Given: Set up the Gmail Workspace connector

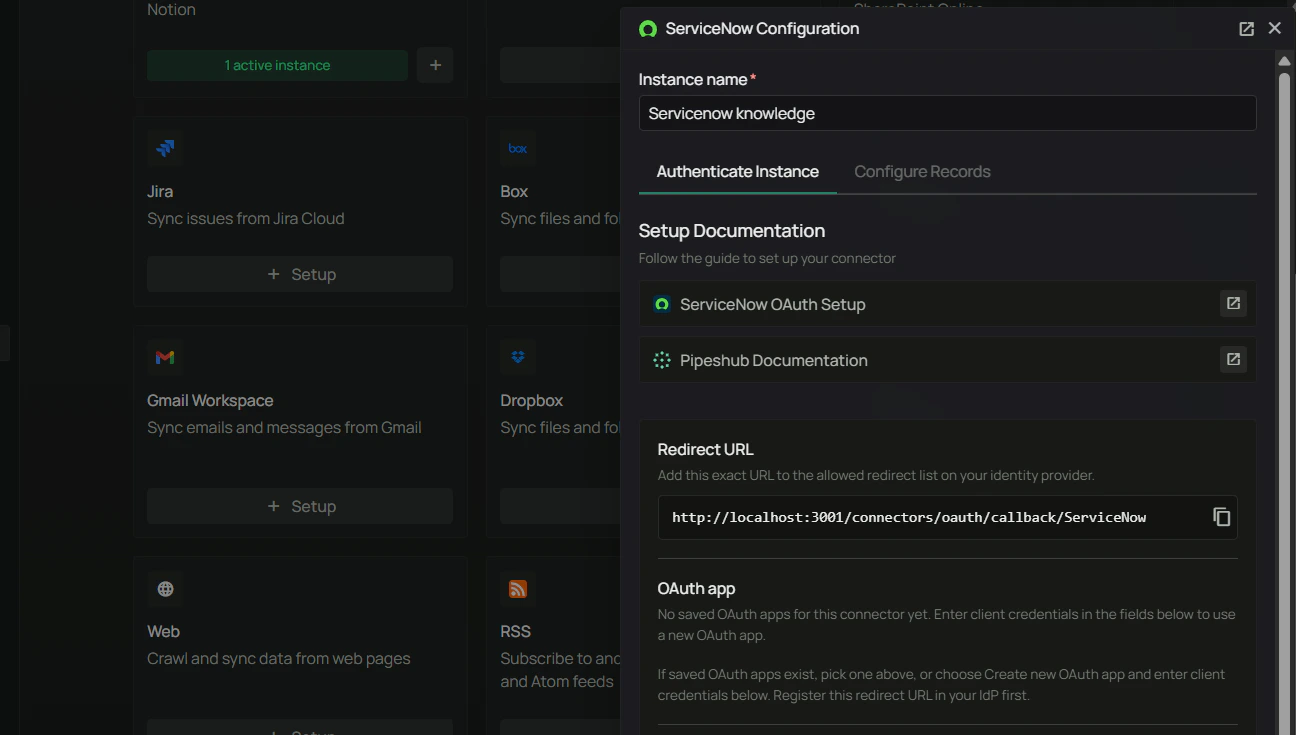Looking at the screenshot, I should [300, 506].
